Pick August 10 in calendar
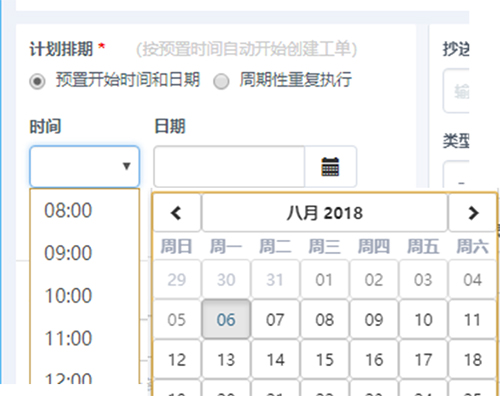The width and height of the screenshot is (500, 396). [x=423, y=320]
